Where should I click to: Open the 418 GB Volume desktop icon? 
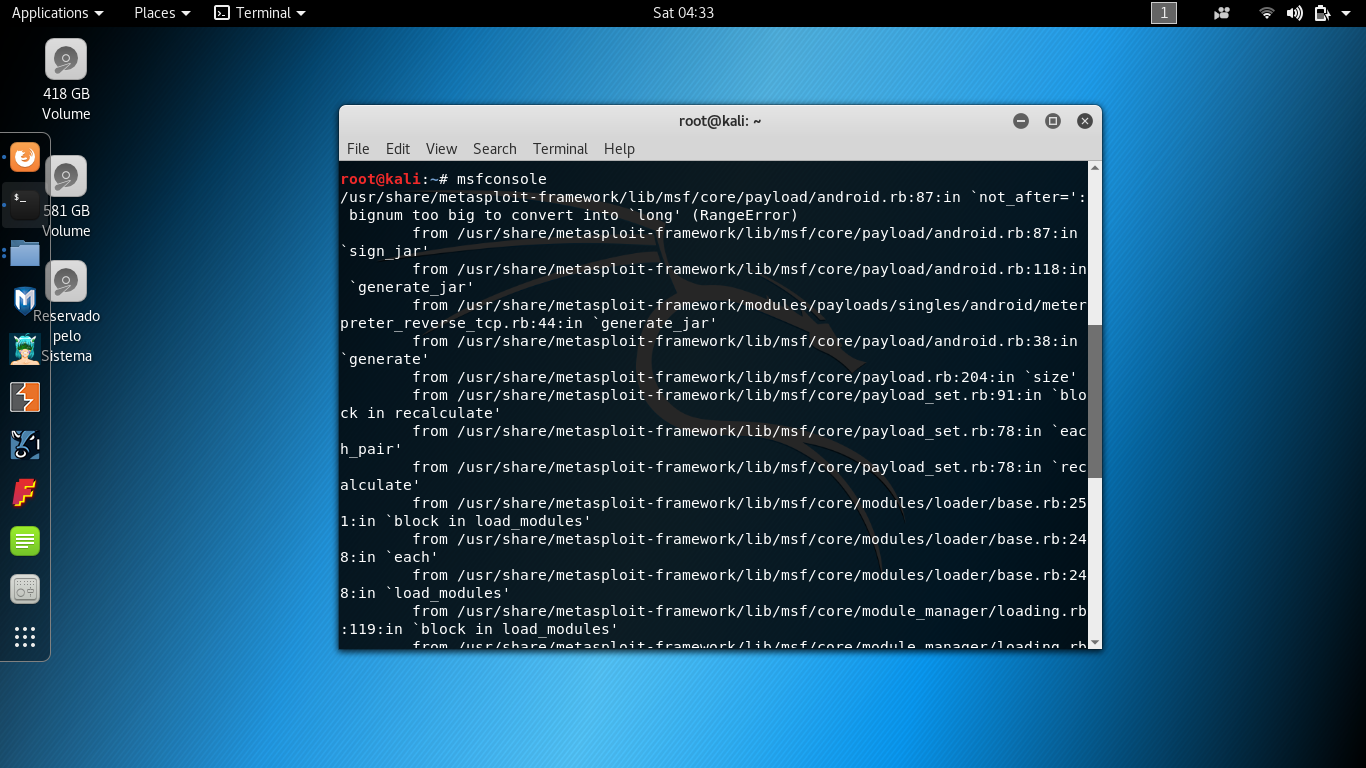pos(66,60)
